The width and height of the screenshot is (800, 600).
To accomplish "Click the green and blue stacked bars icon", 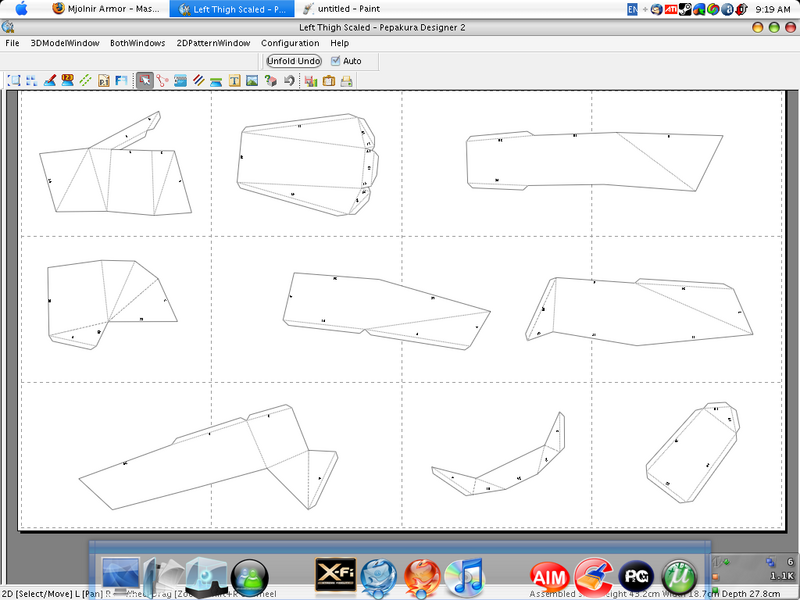I will point(216,80).
